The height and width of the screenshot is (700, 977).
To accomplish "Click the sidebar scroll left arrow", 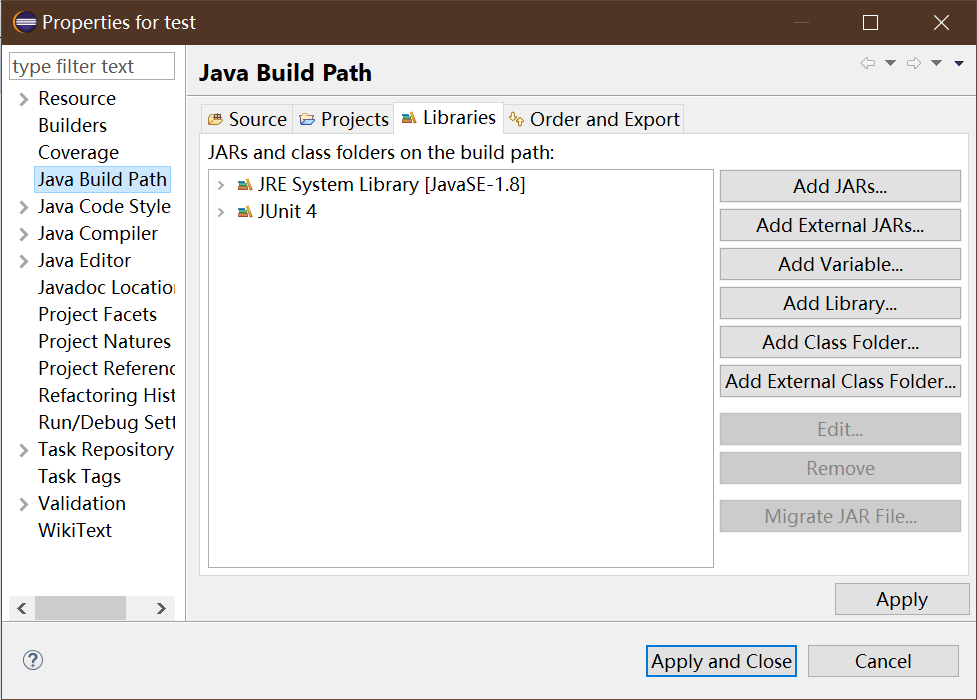I will (22, 608).
